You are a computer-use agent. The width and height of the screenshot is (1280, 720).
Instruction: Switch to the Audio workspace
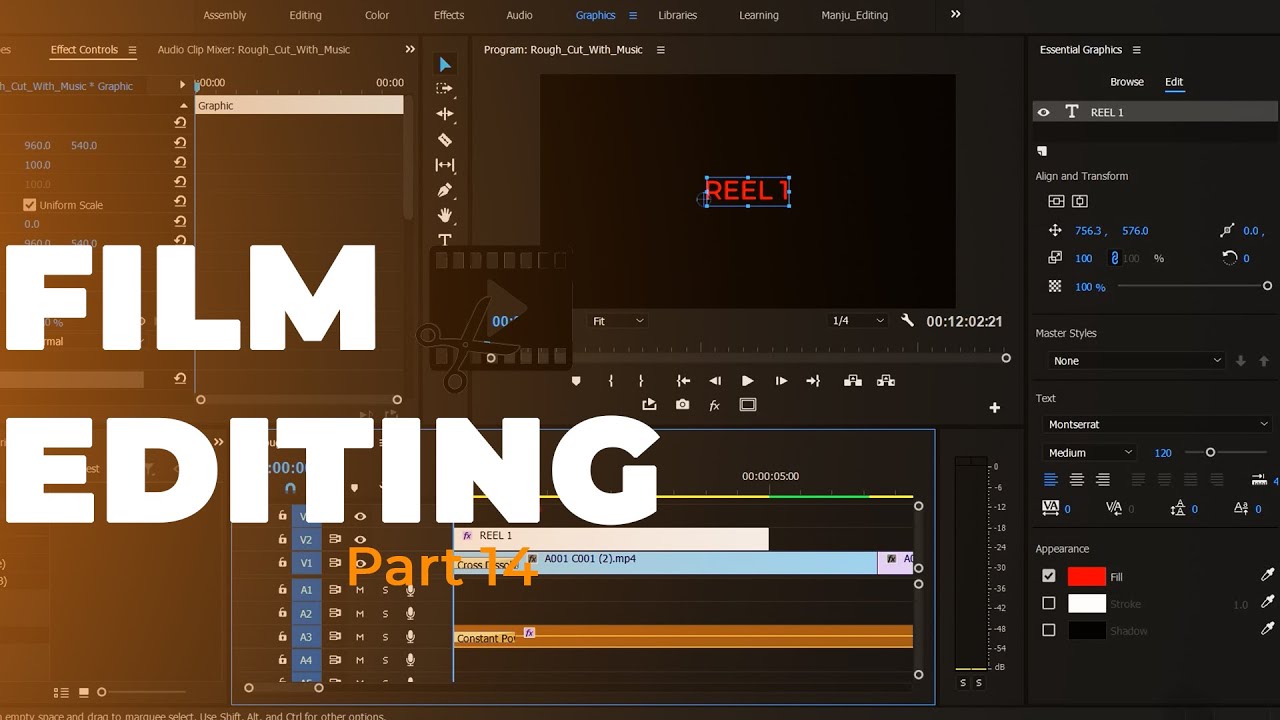click(x=520, y=15)
